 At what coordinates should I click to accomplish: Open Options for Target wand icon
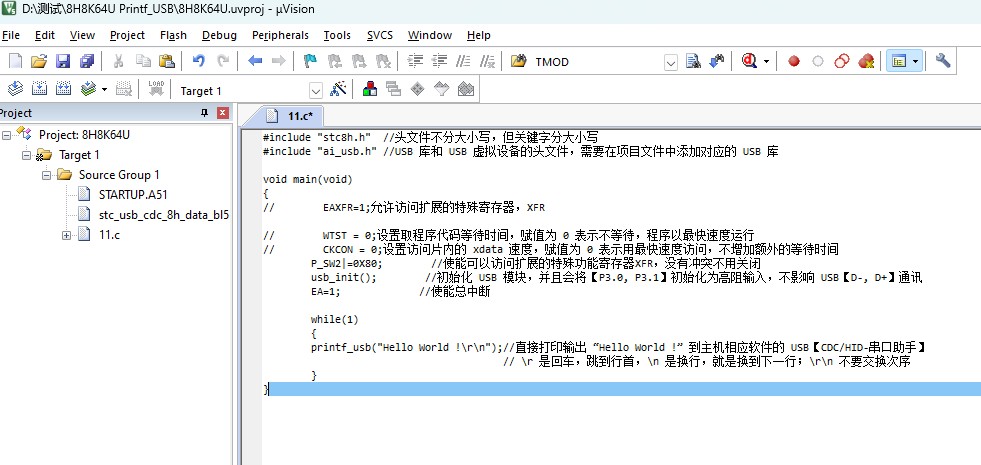pyautogui.click(x=338, y=89)
